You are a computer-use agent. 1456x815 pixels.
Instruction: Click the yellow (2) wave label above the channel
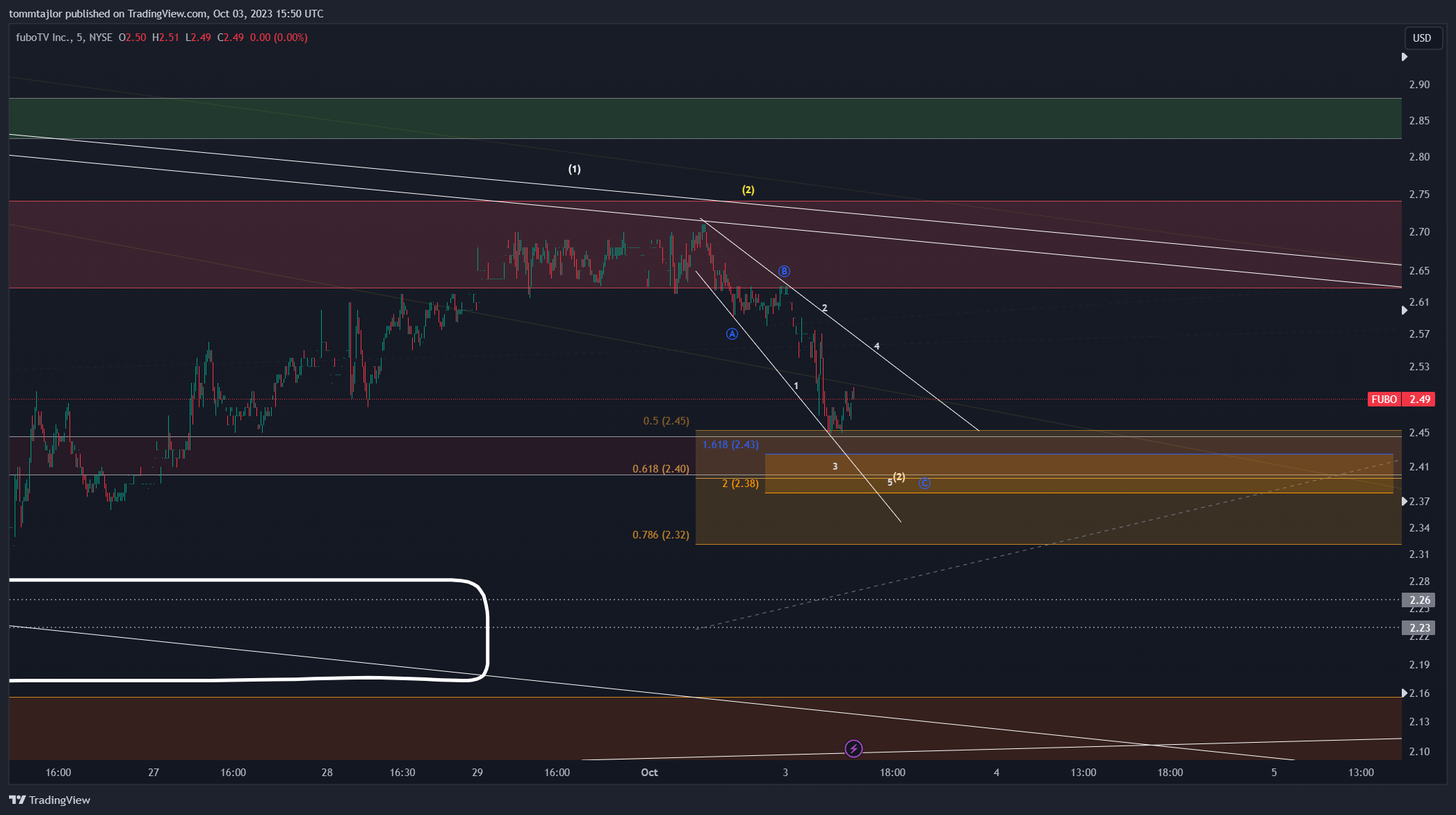point(748,190)
